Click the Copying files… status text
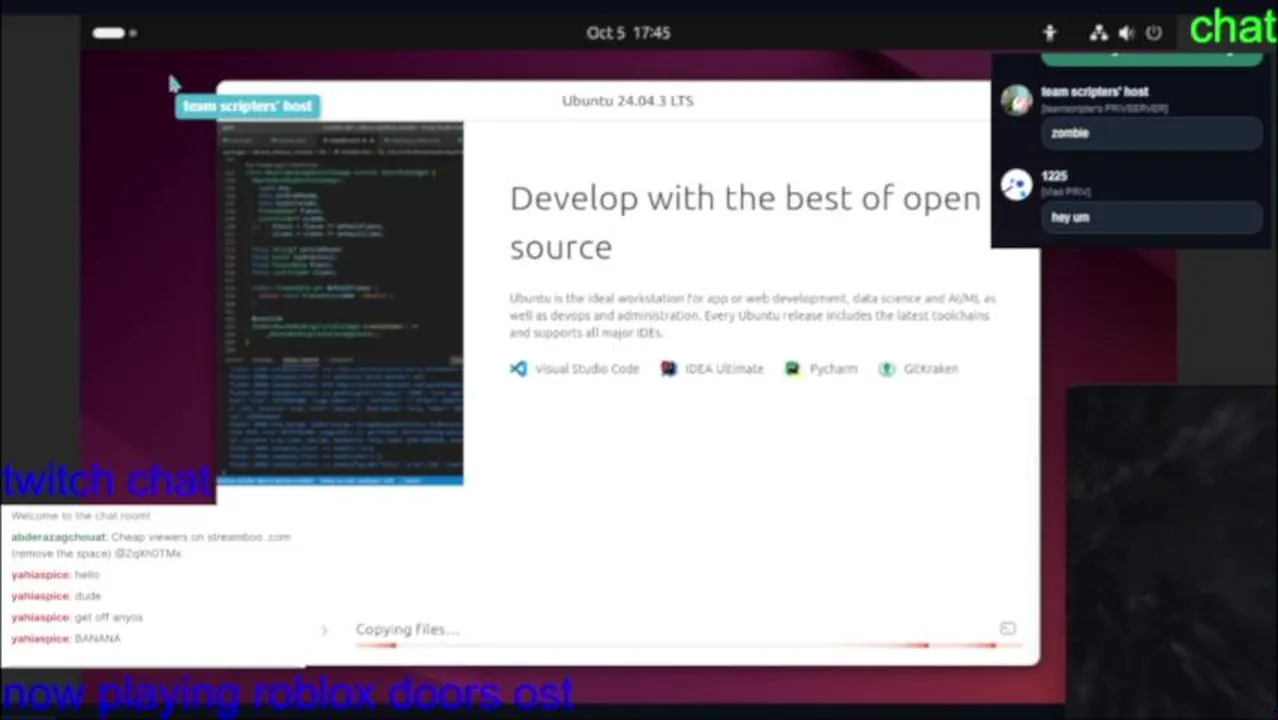 pyautogui.click(x=407, y=629)
